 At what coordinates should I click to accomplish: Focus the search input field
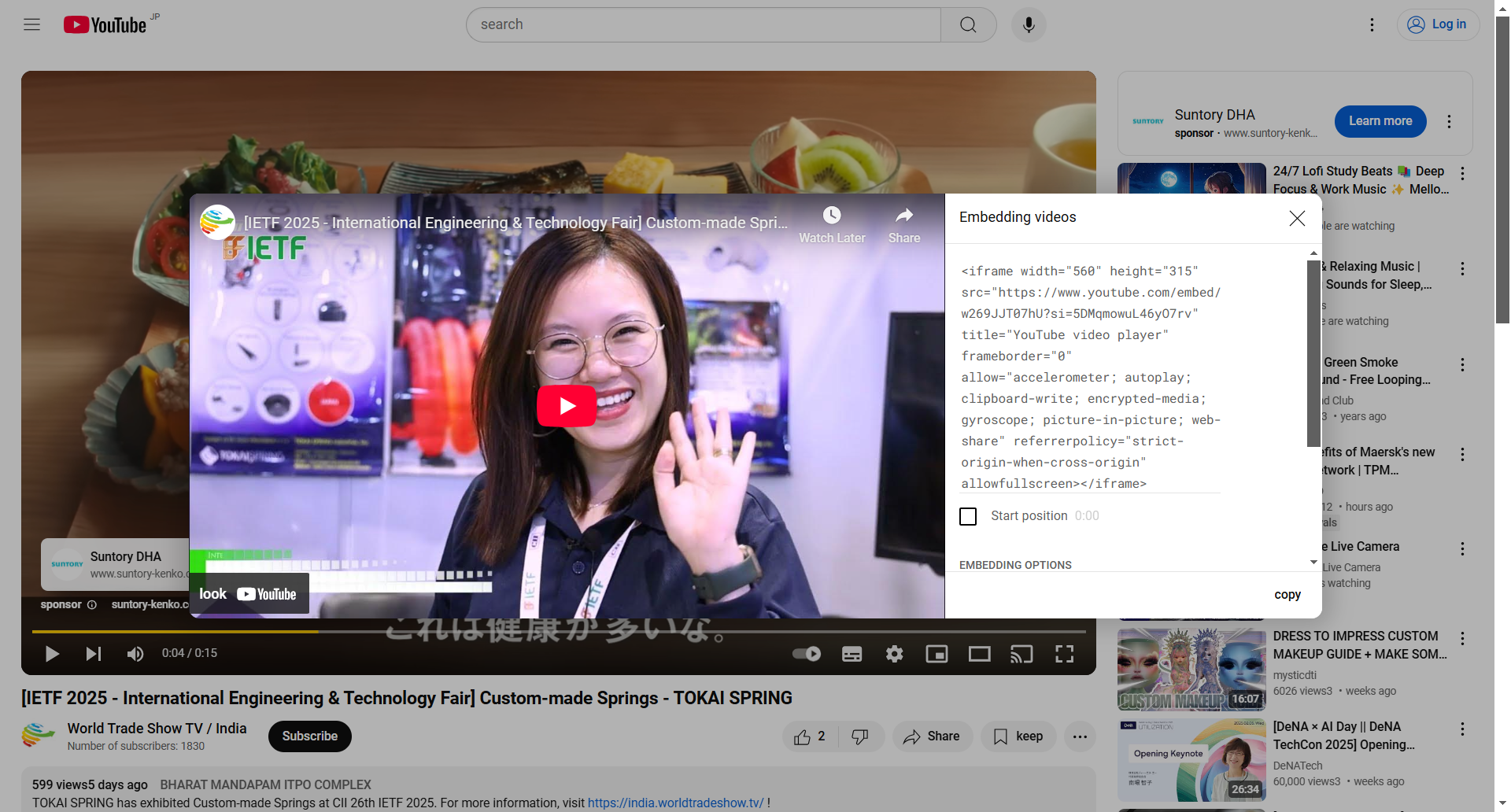704,24
